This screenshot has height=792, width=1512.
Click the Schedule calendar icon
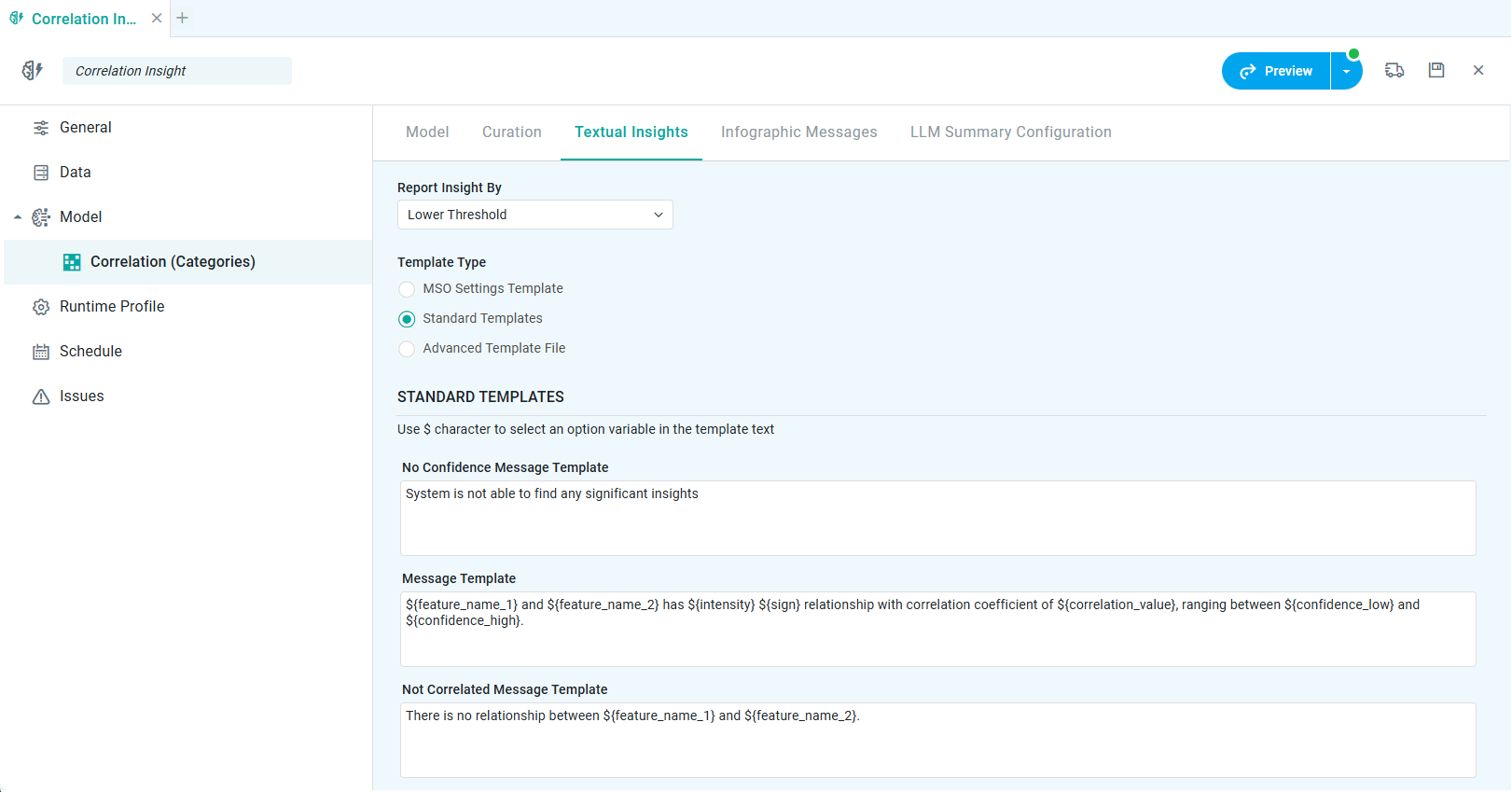point(41,352)
